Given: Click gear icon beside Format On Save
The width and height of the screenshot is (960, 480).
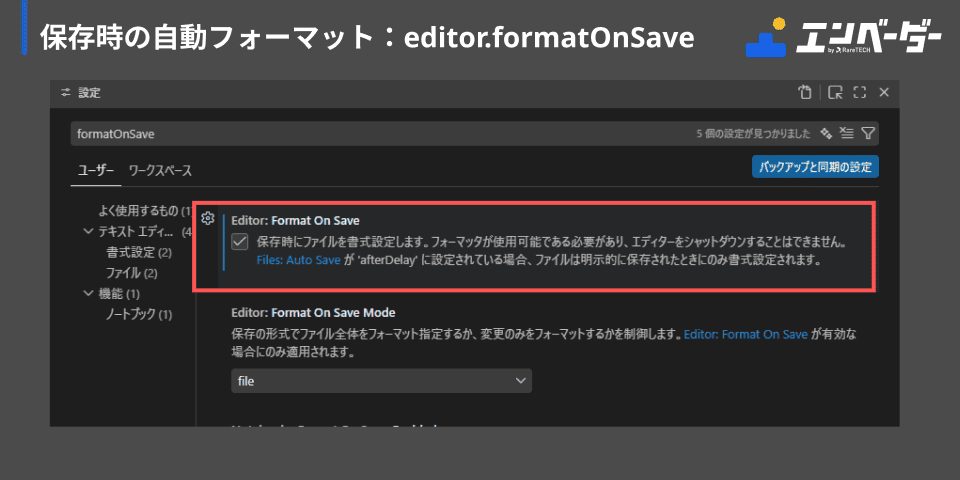Looking at the screenshot, I should point(208,218).
